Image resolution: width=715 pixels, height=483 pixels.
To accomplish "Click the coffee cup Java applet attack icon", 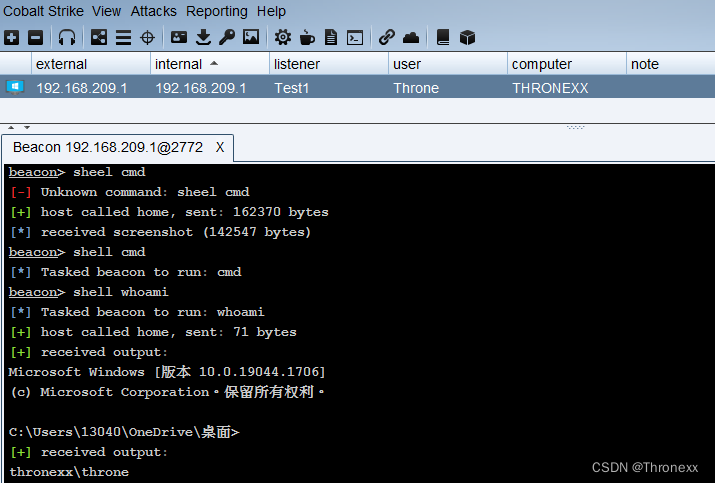I will (x=307, y=37).
